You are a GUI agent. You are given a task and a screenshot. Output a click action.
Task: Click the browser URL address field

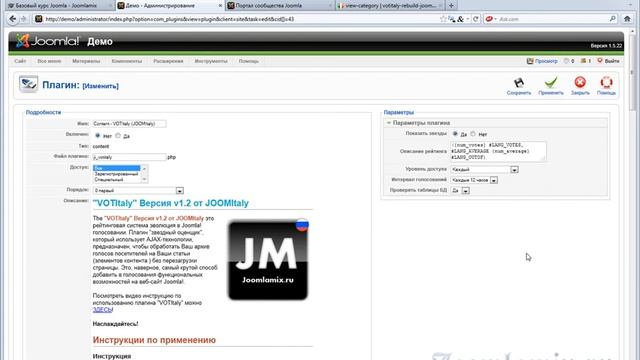tap(241, 19)
